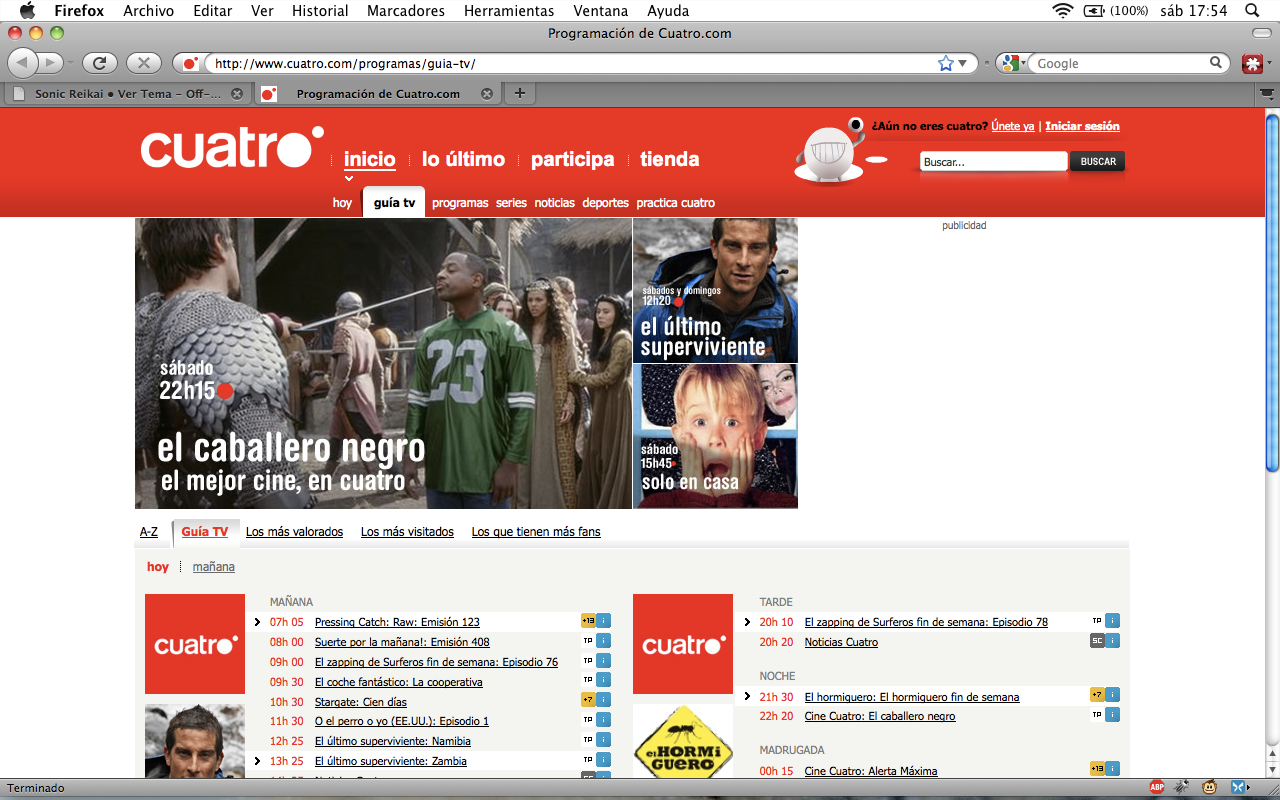This screenshot has width=1280, height=800.
Task: Open the tienda section
Action: pyautogui.click(x=670, y=159)
